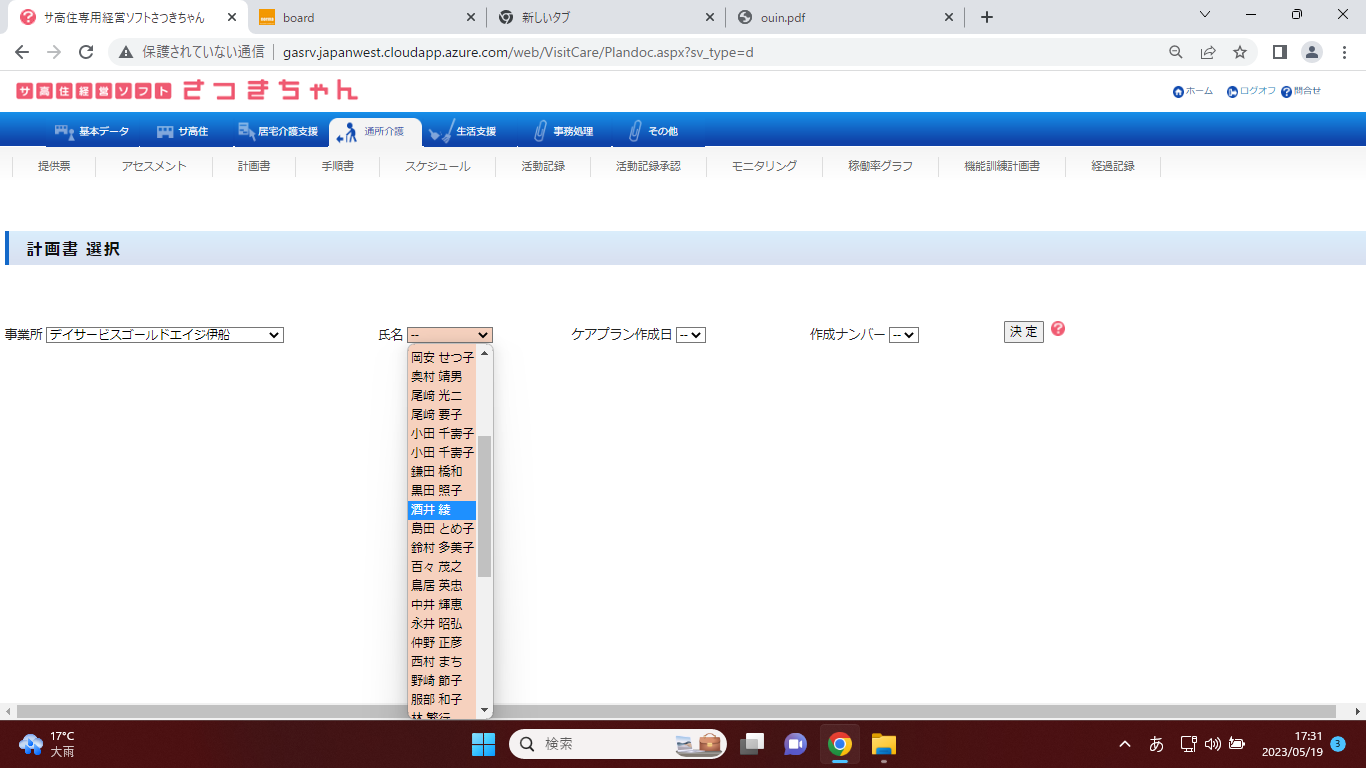Reload the page with browser refresh icon

click(86, 52)
